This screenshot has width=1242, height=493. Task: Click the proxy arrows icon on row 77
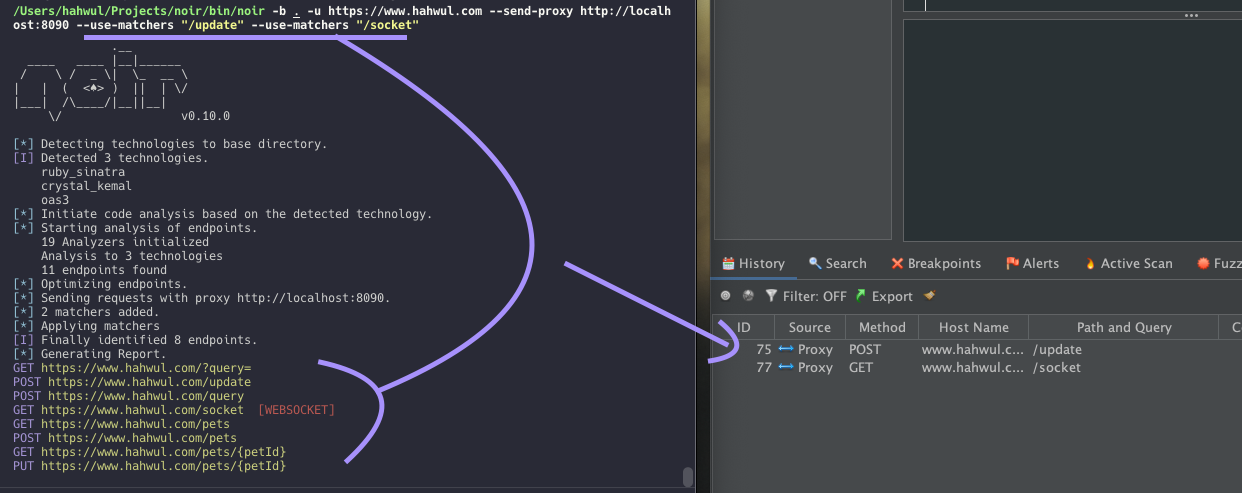pyautogui.click(x=786, y=368)
